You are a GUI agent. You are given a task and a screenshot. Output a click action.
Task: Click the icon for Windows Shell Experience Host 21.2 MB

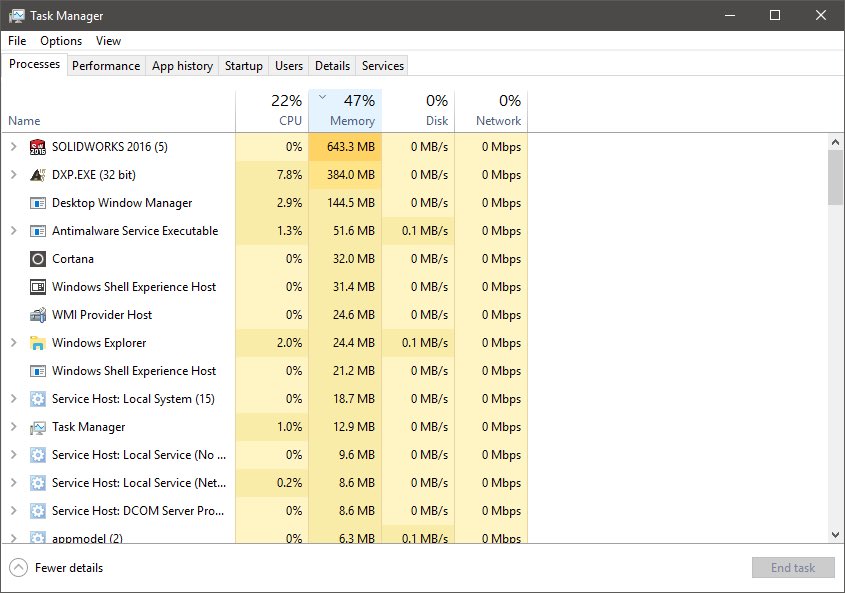38,371
